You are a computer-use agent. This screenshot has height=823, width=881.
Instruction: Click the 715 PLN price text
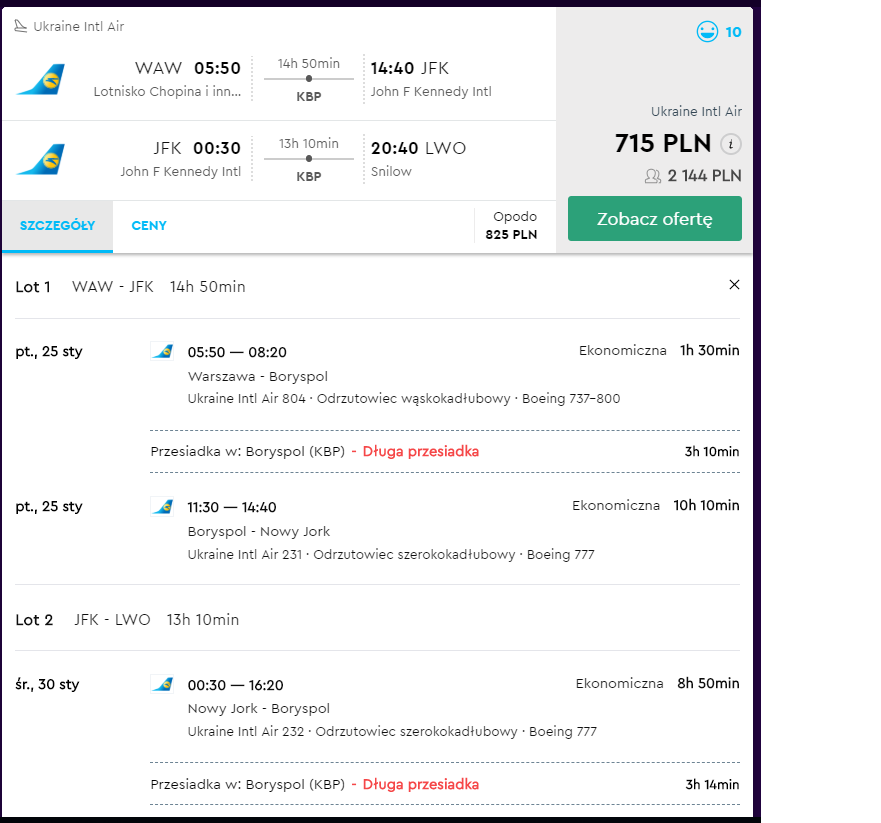[663, 143]
